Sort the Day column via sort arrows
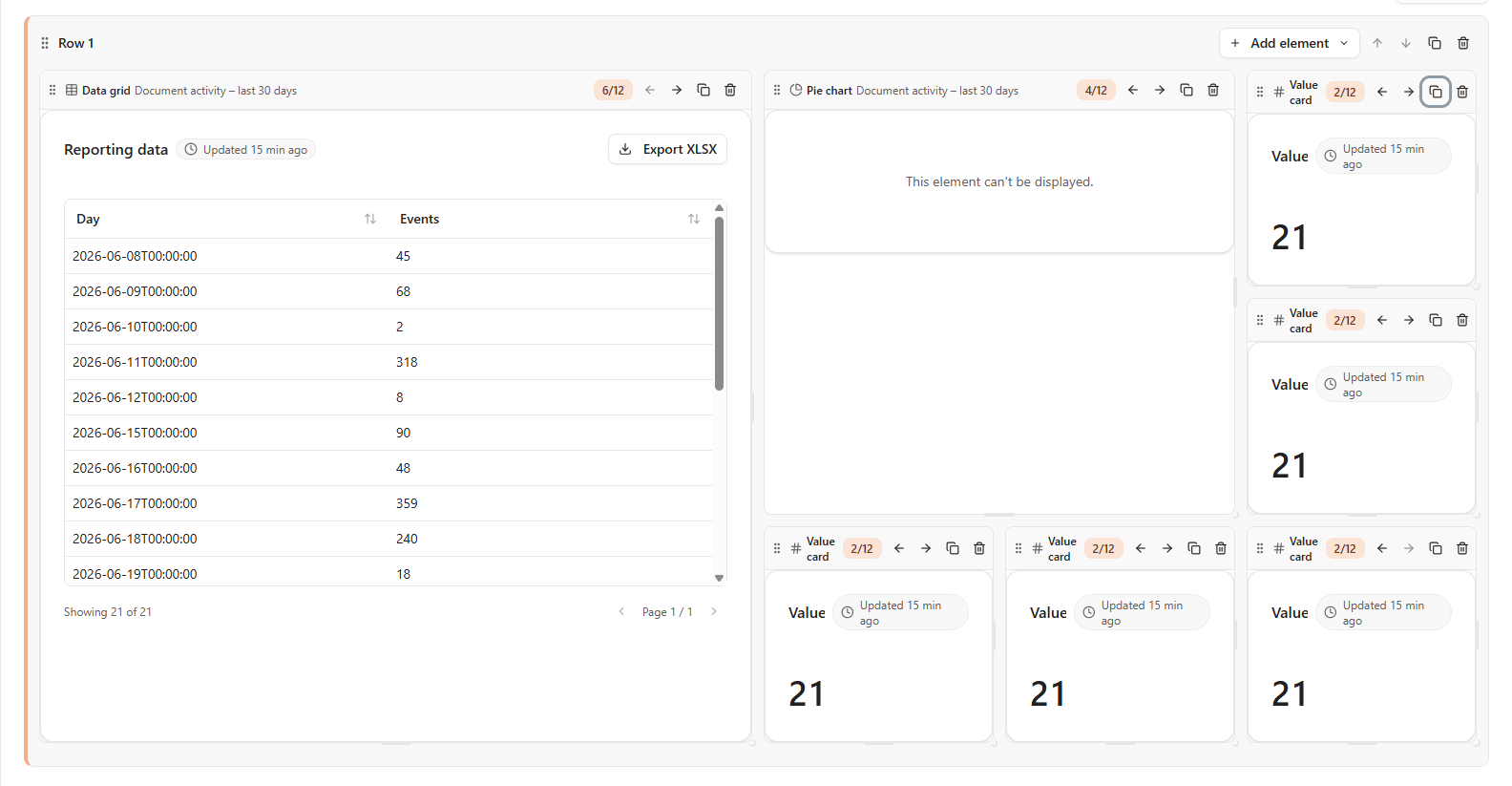1512x786 pixels. pos(370,219)
